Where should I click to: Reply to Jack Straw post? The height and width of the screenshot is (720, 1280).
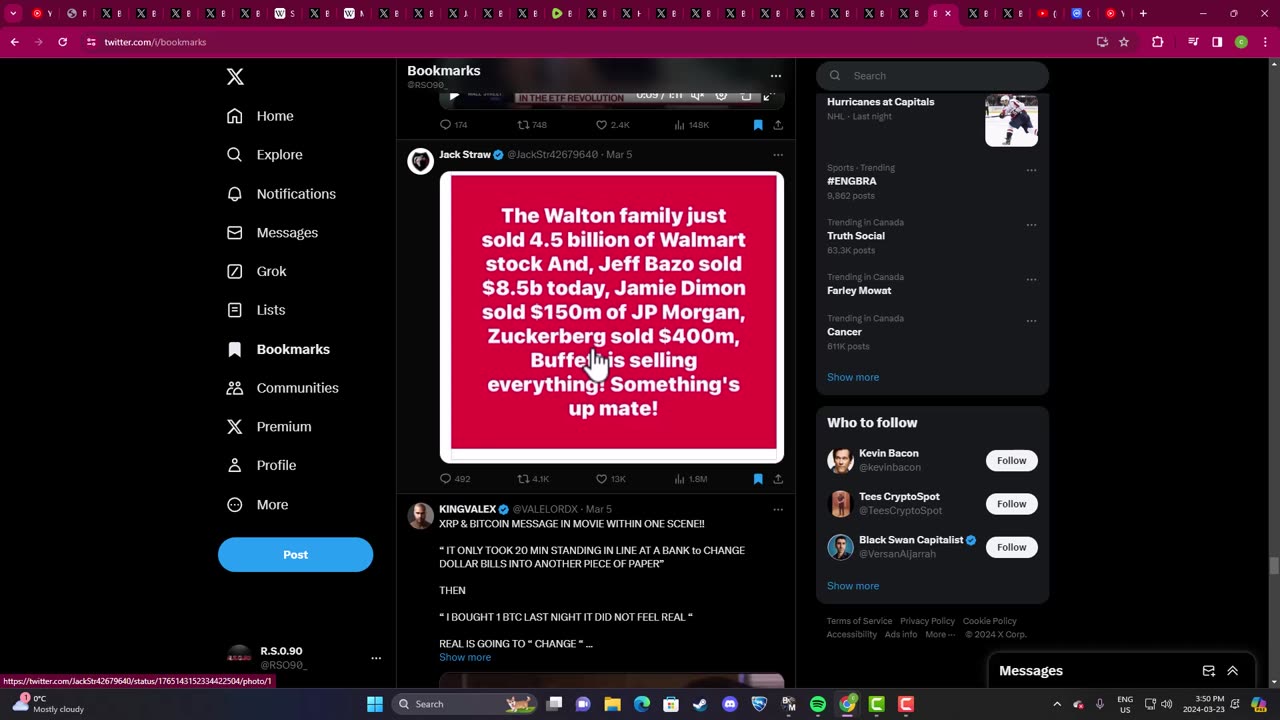[446, 479]
